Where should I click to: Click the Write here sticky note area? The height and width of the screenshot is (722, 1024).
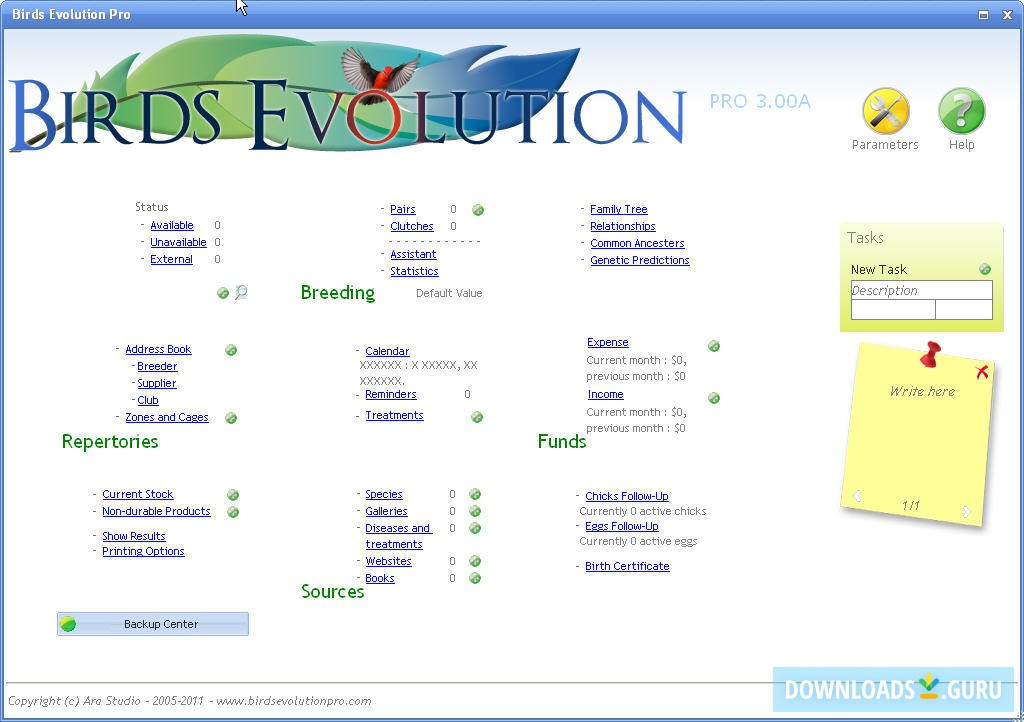(x=922, y=392)
